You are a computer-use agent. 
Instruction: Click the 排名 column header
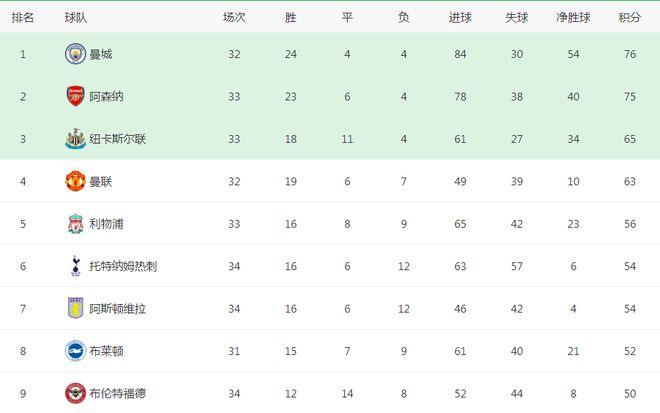[x=24, y=17]
